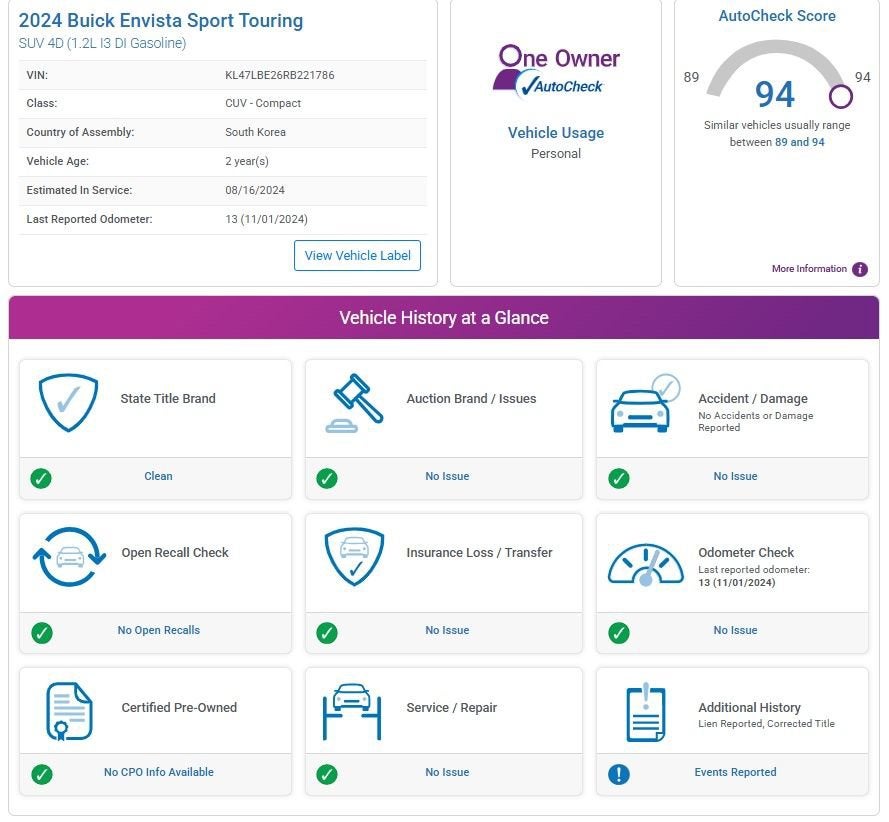Open No Issue link under Service / Repair
Image resolution: width=889 pixels, height=822 pixels.
pyautogui.click(x=447, y=772)
